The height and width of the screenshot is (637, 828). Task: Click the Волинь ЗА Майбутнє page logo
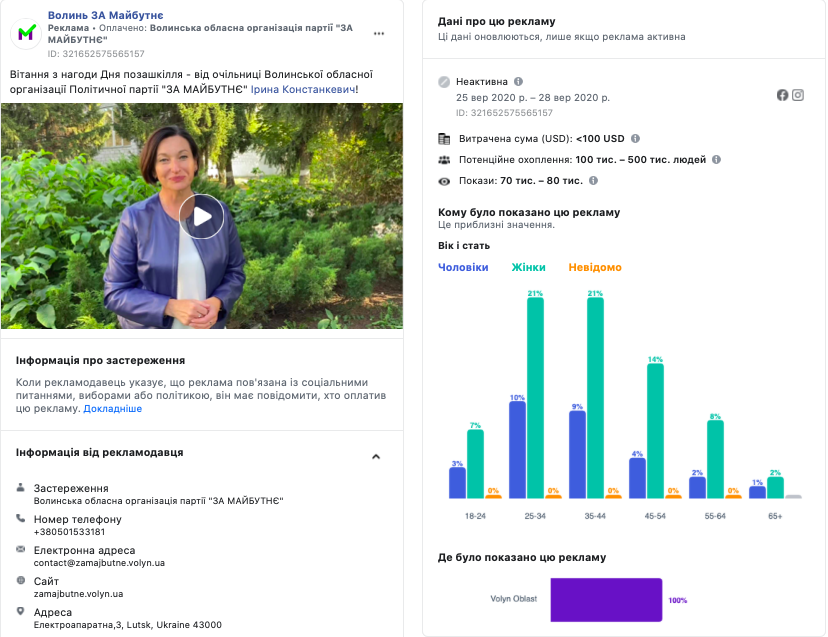pos(26,35)
